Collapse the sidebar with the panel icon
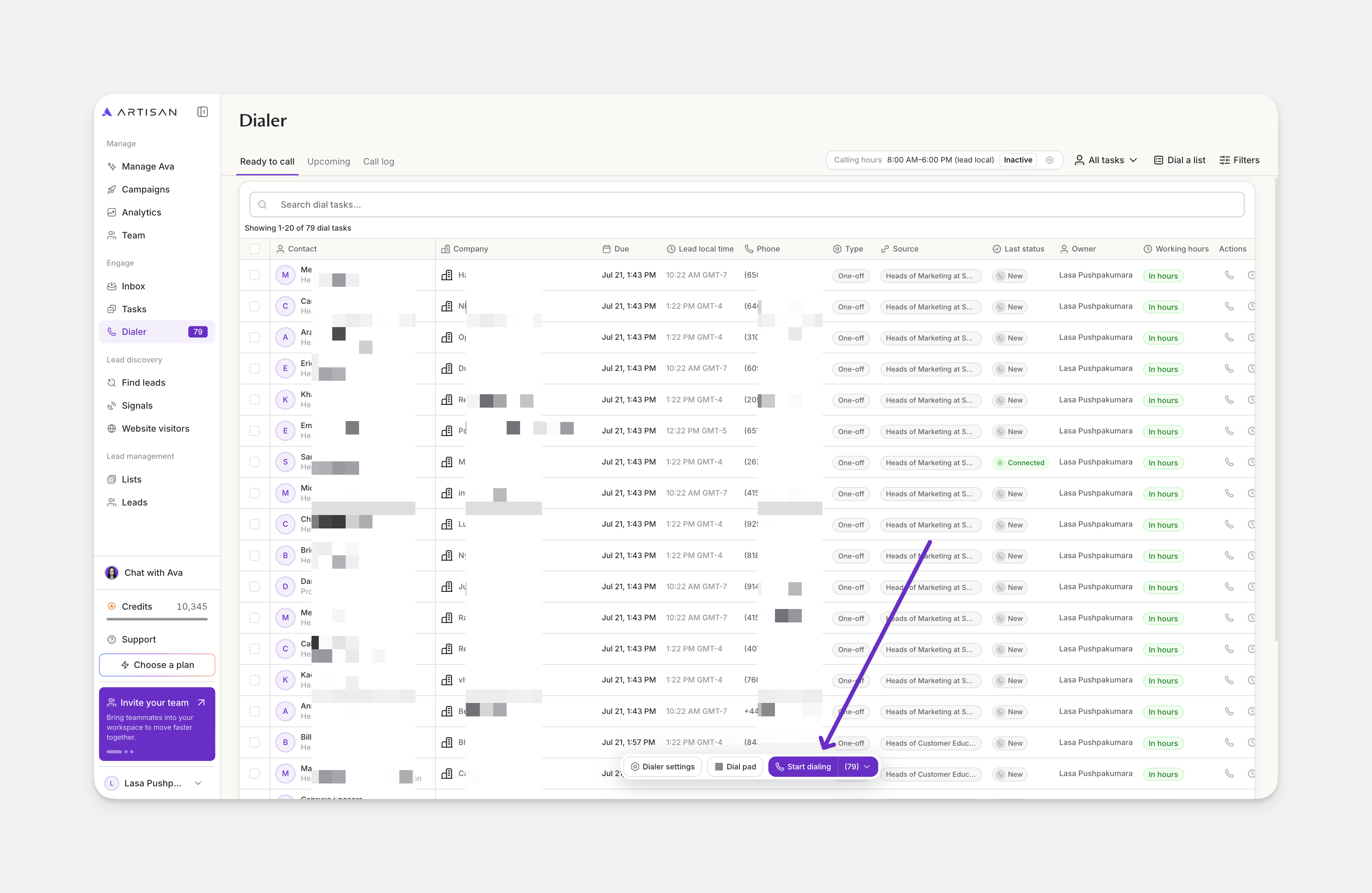This screenshot has width=1372, height=893. 202,112
